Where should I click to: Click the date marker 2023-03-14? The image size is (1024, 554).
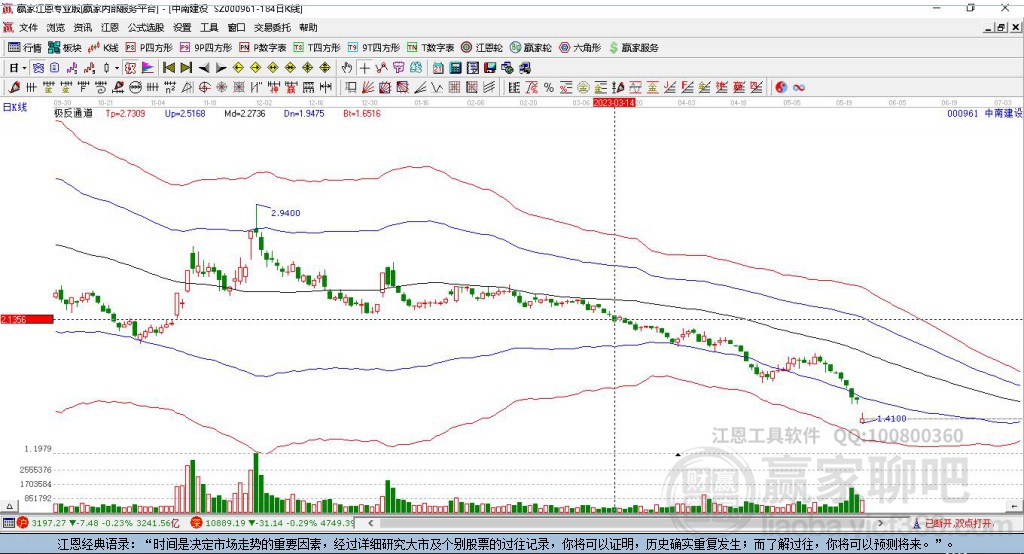pos(614,103)
